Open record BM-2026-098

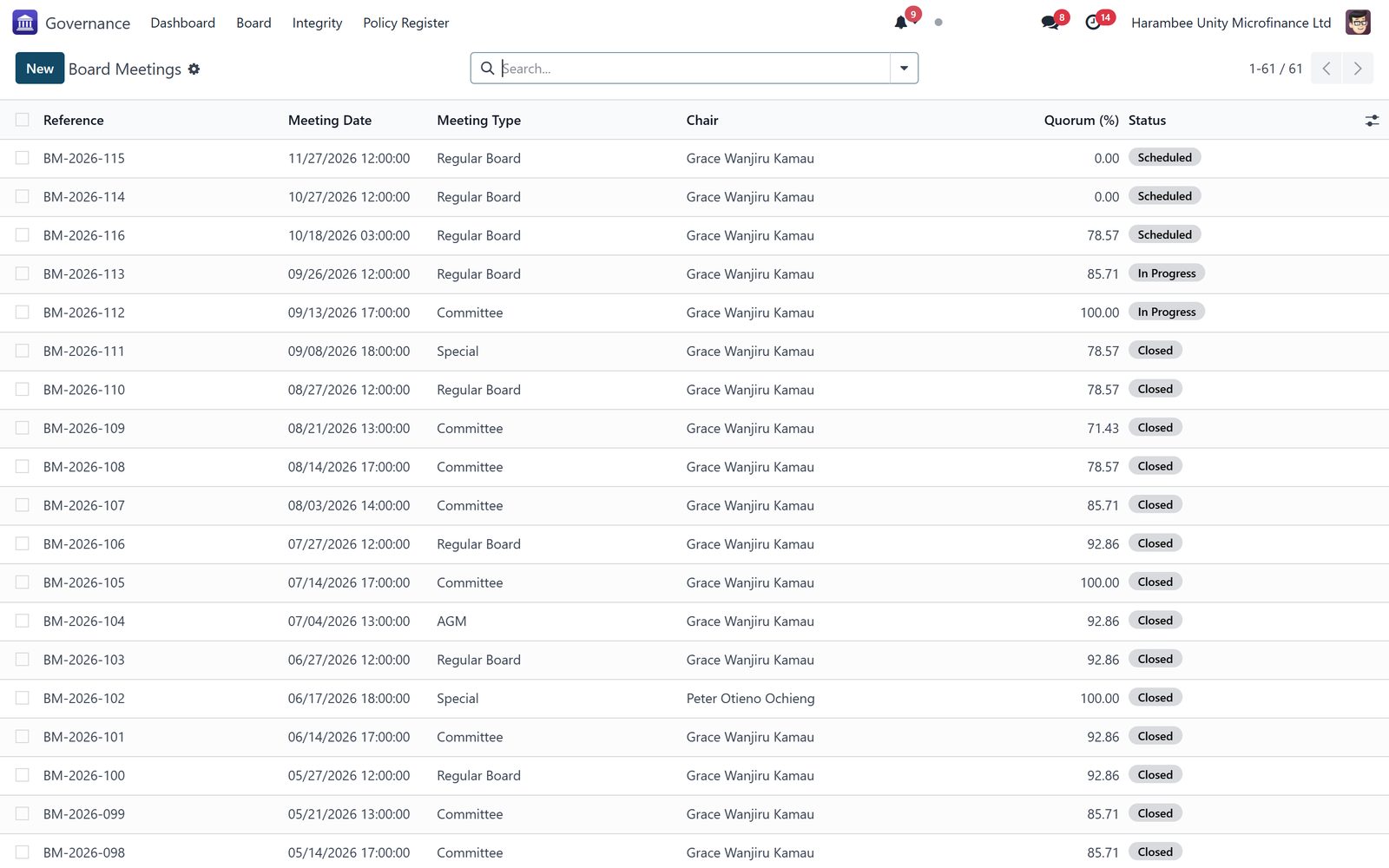(84, 853)
